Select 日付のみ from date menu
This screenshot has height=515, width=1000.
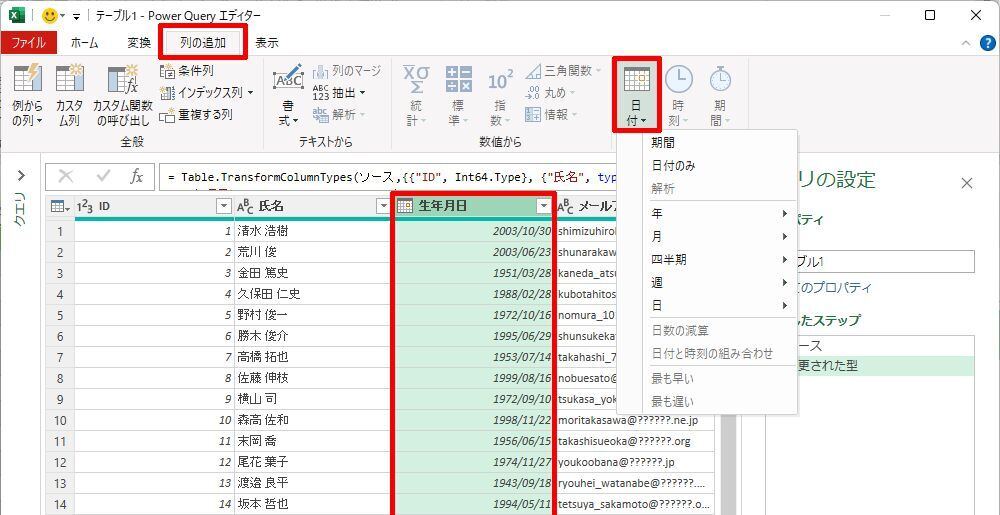(673, 166)
